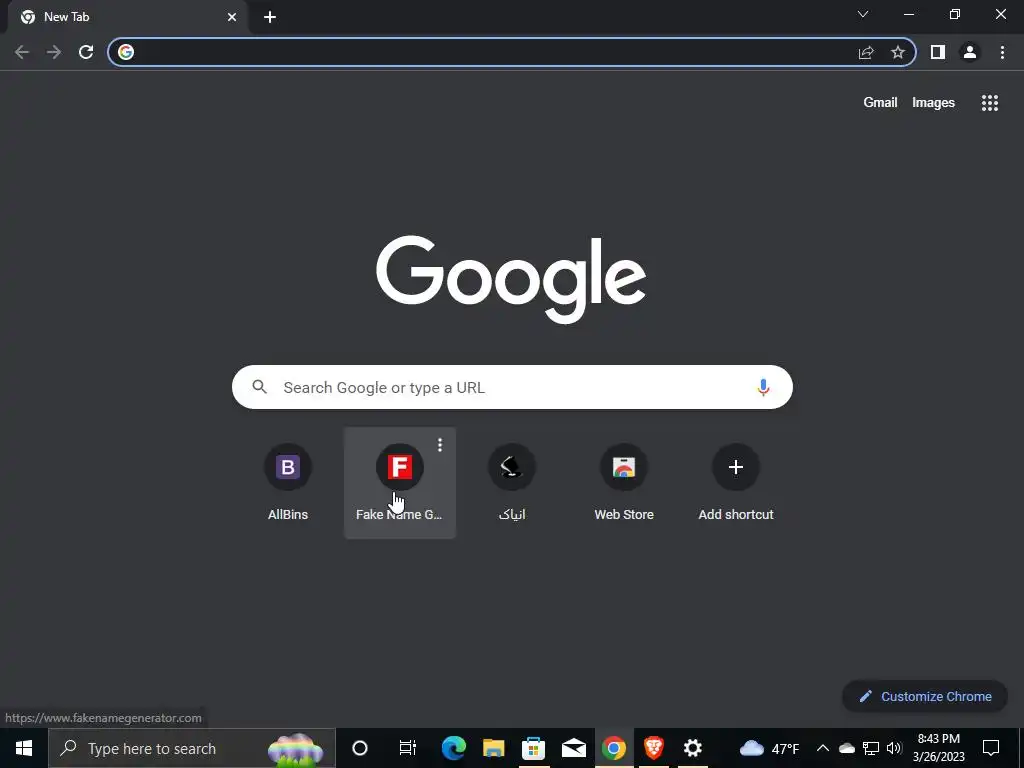
Task: Open the Chrome profile avatar
Action: (970, 52)
